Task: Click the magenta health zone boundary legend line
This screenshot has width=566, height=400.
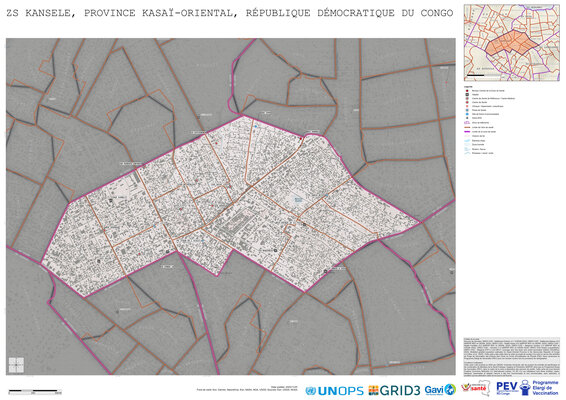Action: (467, 132)
